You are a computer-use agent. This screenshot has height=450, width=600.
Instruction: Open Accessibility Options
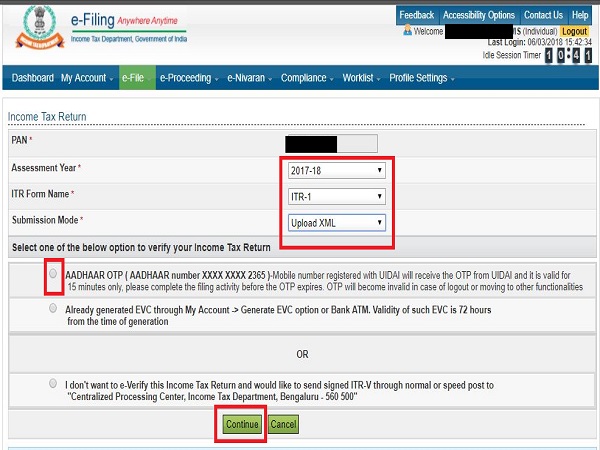click(x=479, y=15)
